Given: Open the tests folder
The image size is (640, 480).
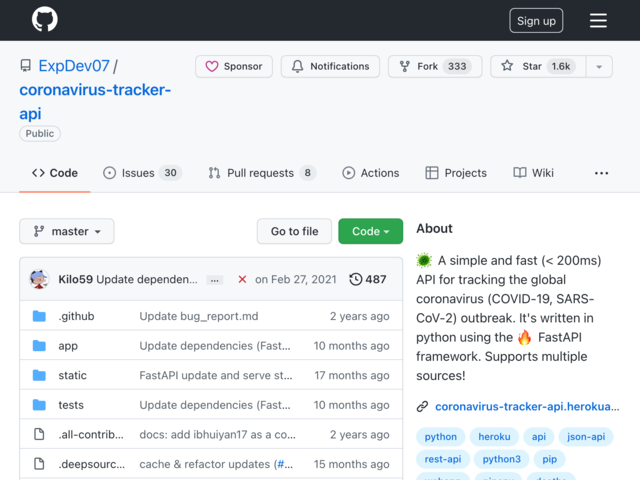Looking at the screenshot, I should [71, 405].
